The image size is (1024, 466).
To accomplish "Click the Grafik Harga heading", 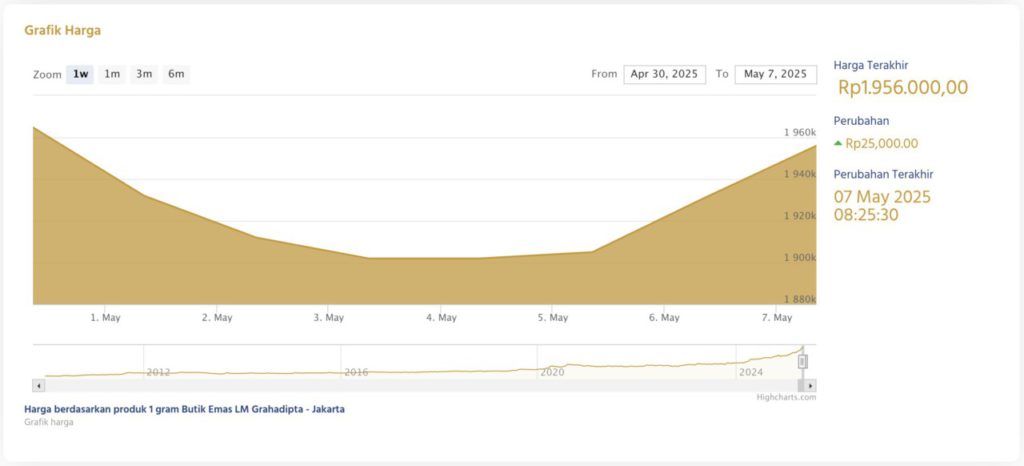I will tap(62, 30).
